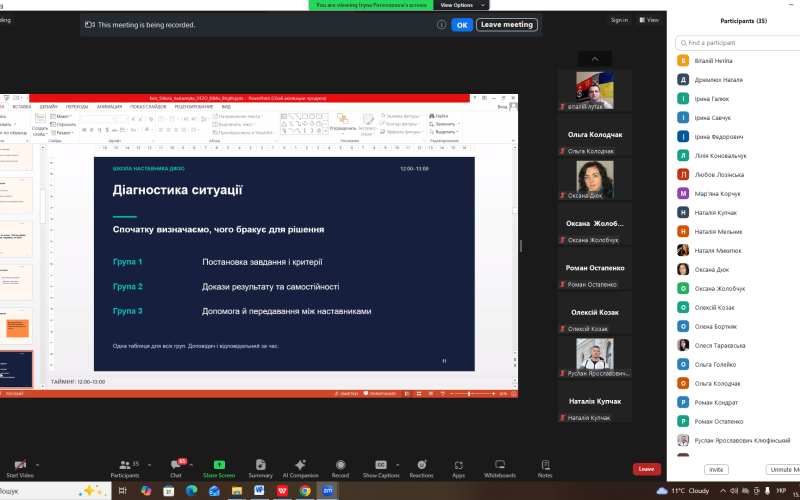
Task: Expand the arrow beside Participants
Action: pyautogui.click(x=149, y=465)
